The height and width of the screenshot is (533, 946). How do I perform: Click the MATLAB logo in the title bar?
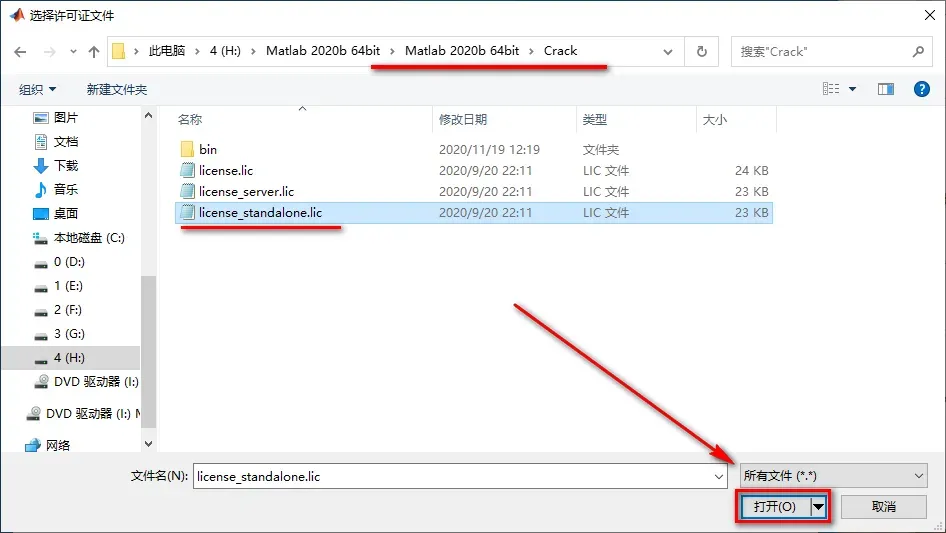17,14
